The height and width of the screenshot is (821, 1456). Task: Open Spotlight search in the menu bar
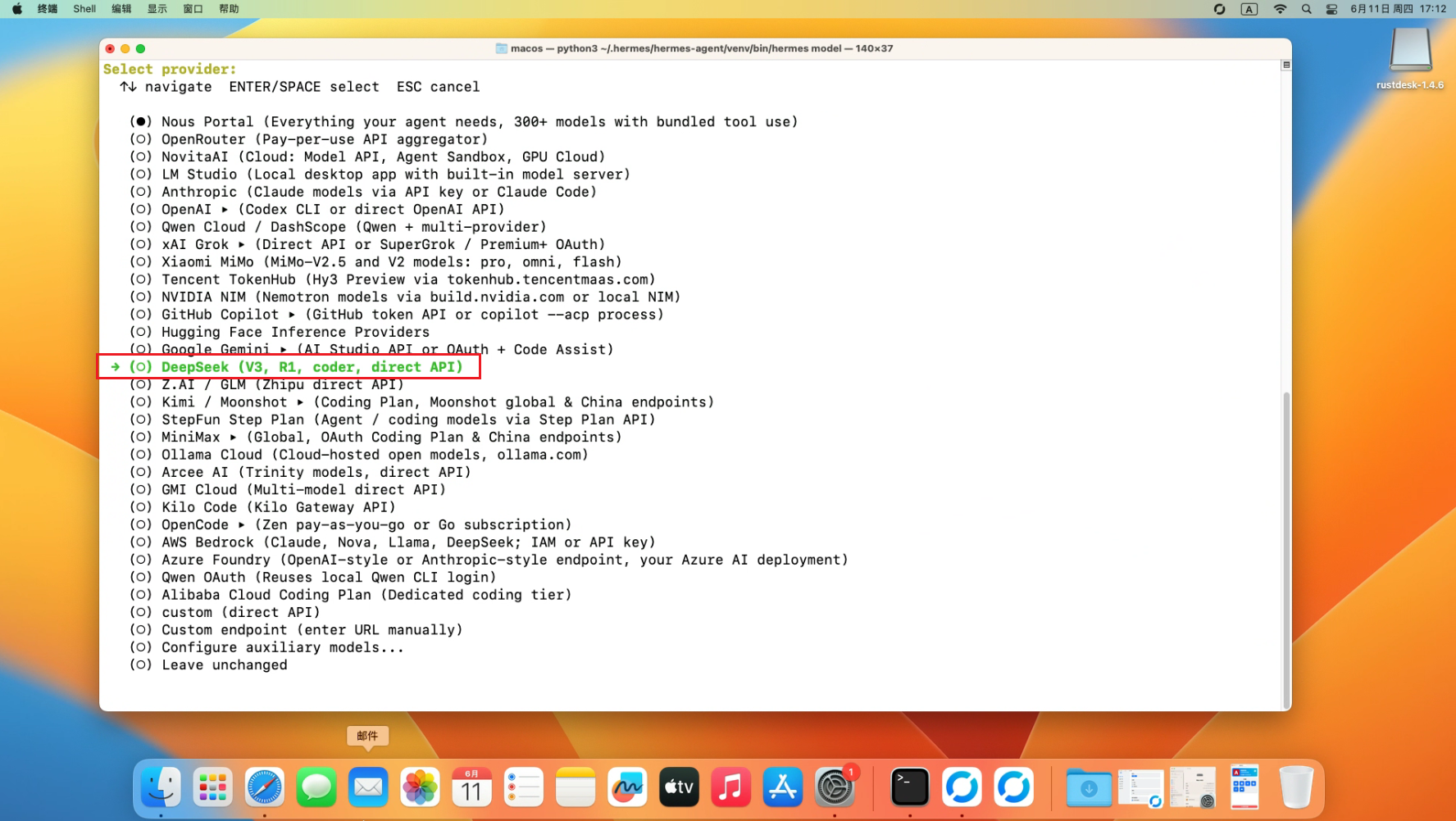[1307, 9]
